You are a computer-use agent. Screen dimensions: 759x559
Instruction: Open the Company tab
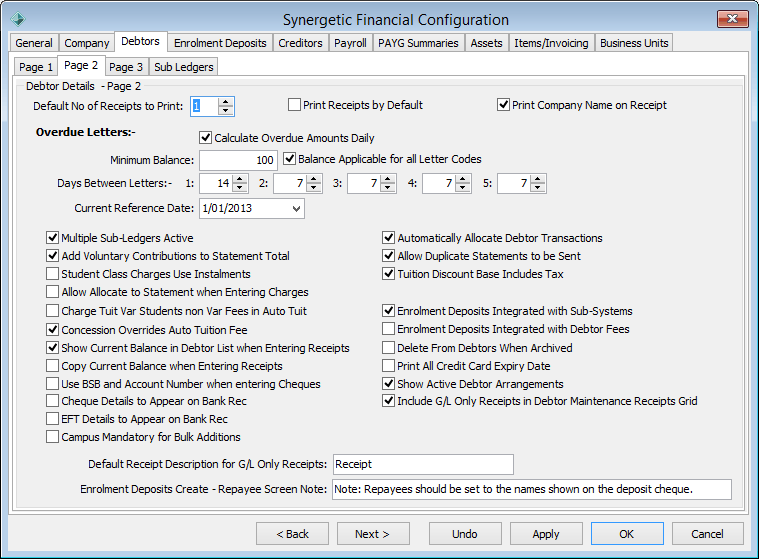click(87, 43)
